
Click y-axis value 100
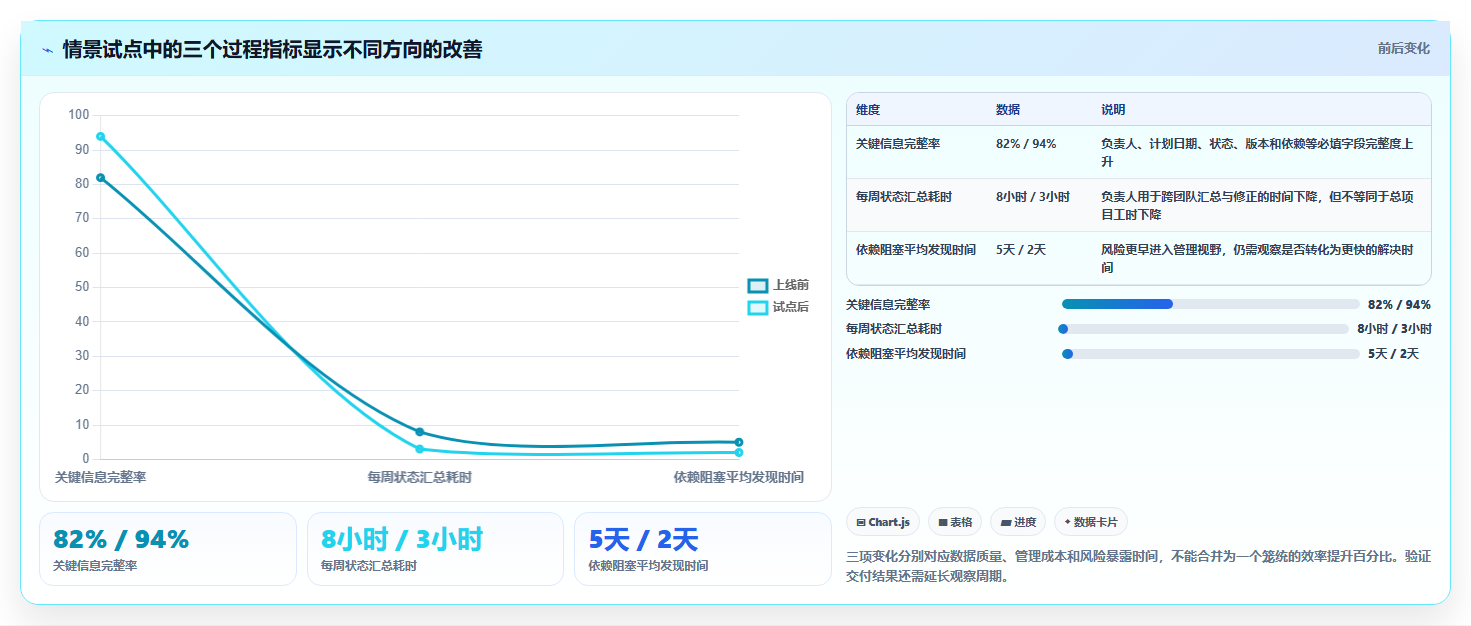click(79, 115)
